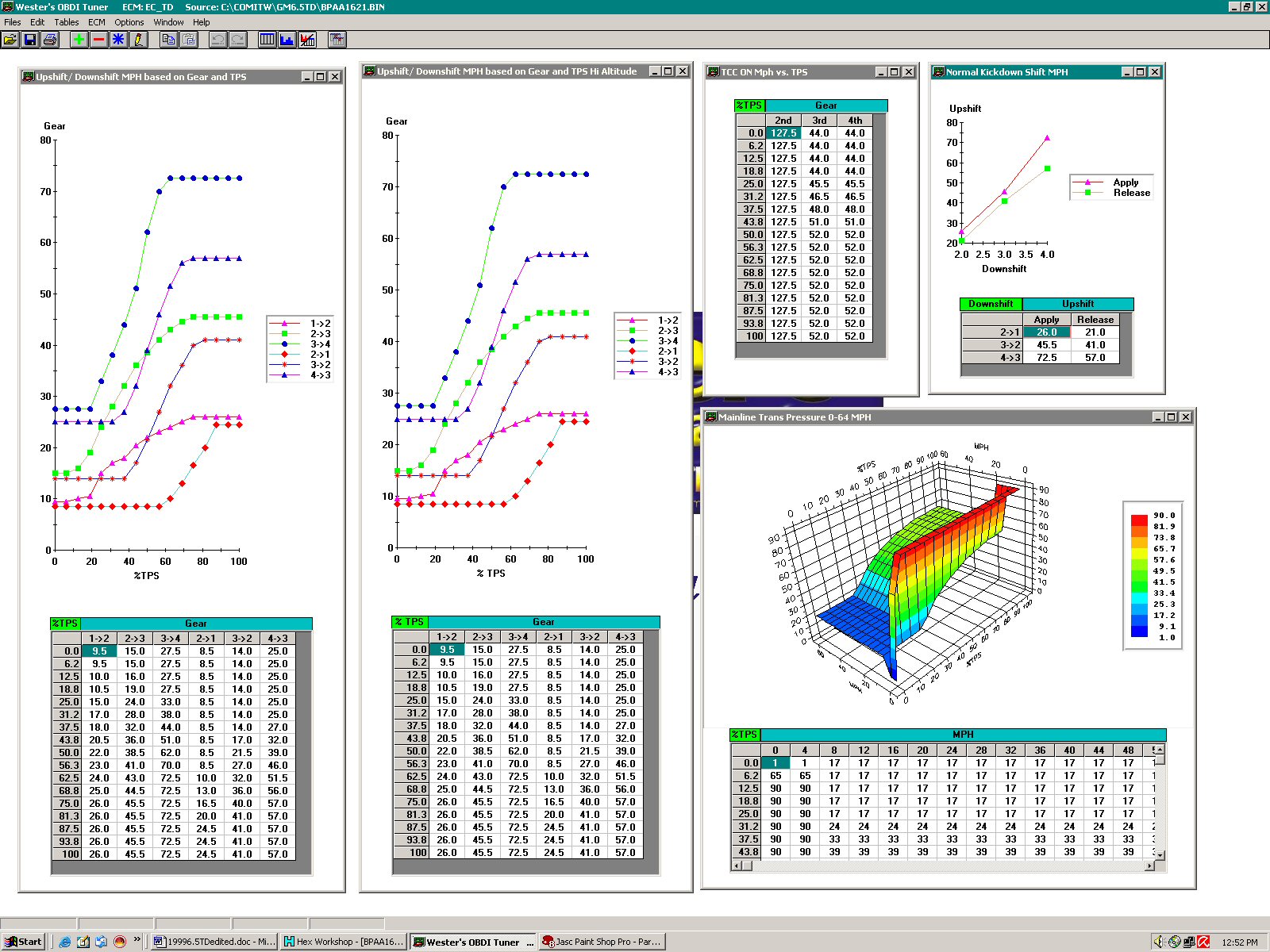Switch to Hex Workshop taskbar button
Image resolution: width=1270 pixels, height=952 pixels.
pos(344,942)
